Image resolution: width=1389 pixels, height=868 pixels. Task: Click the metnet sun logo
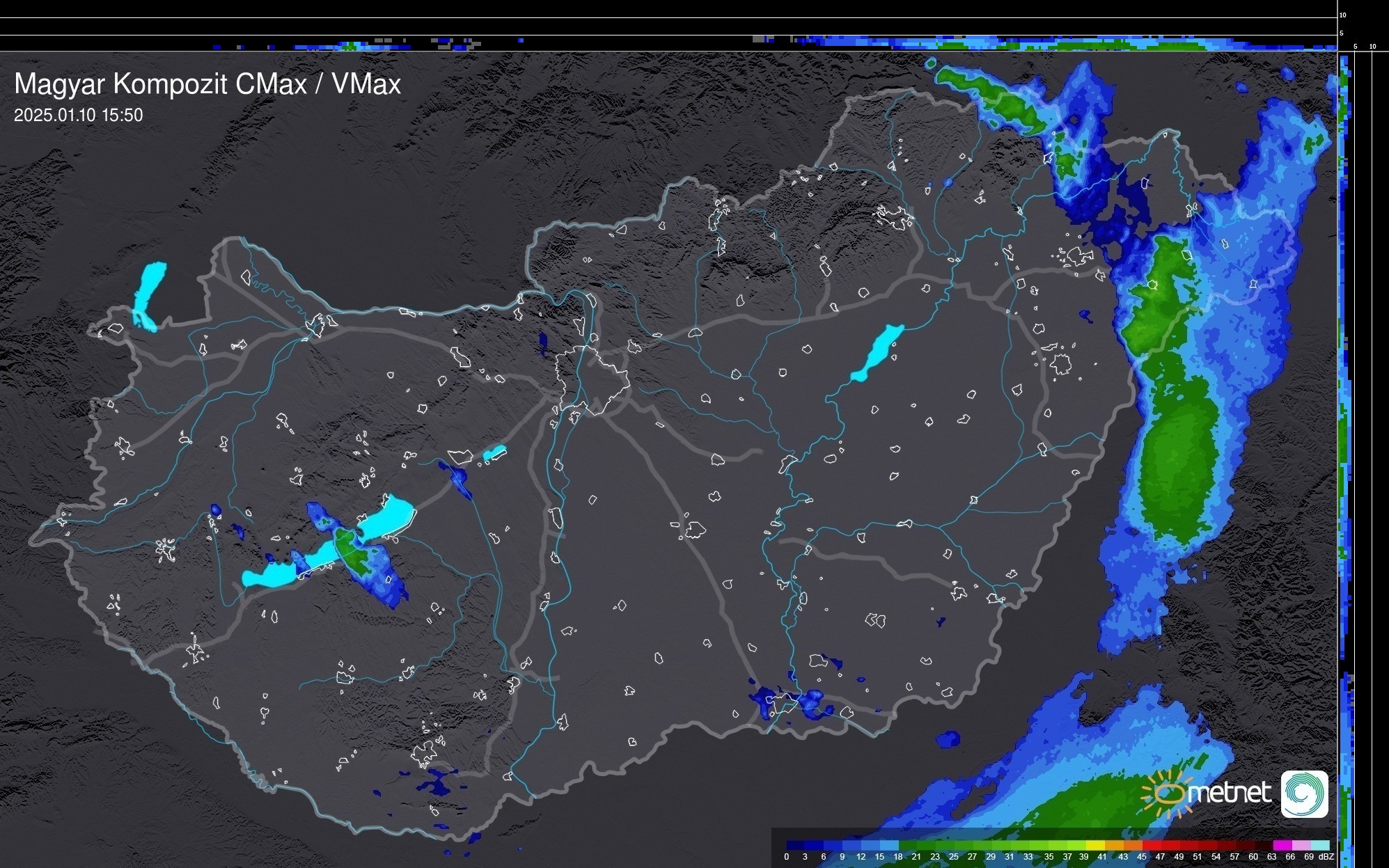1170,794
